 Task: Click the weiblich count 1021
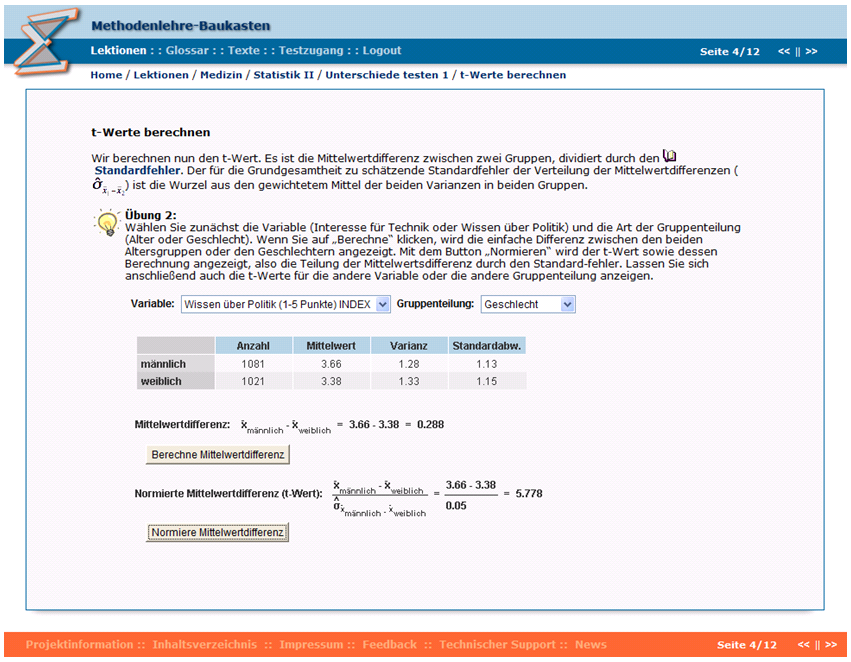253,381
